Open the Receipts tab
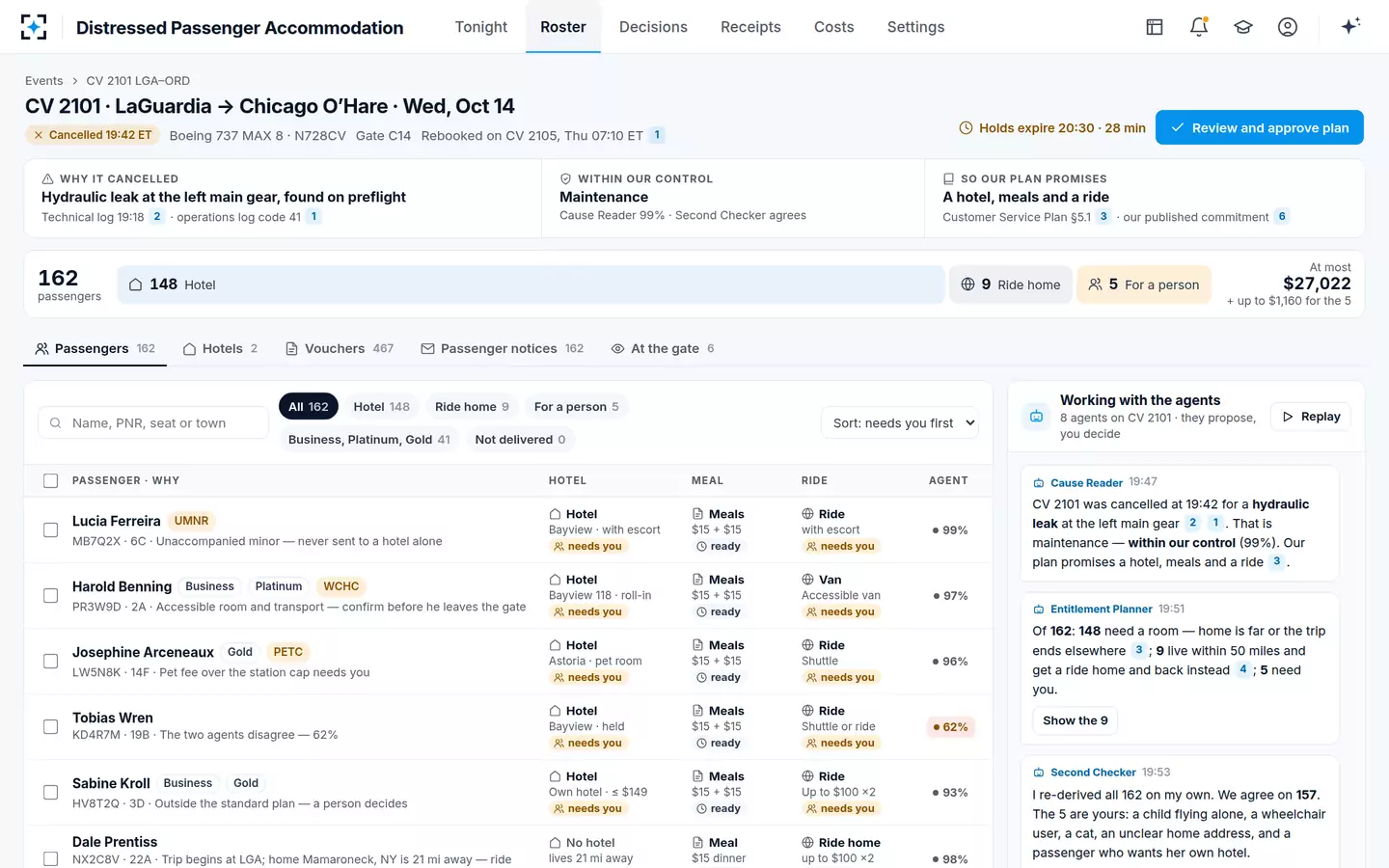Image resolution: width=1389 pixels, height=868 pixels. click(x=750, y=27)
